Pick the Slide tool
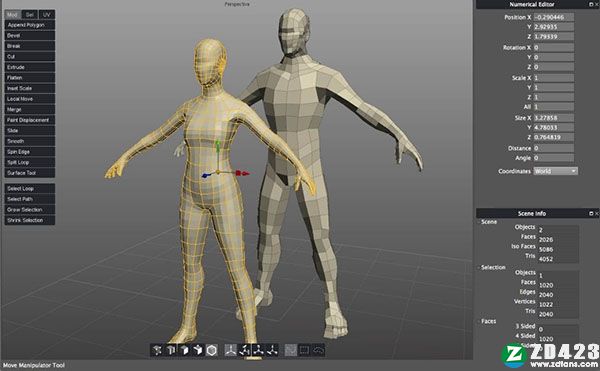Screen dimensions: 600x371 coord(30,130)
